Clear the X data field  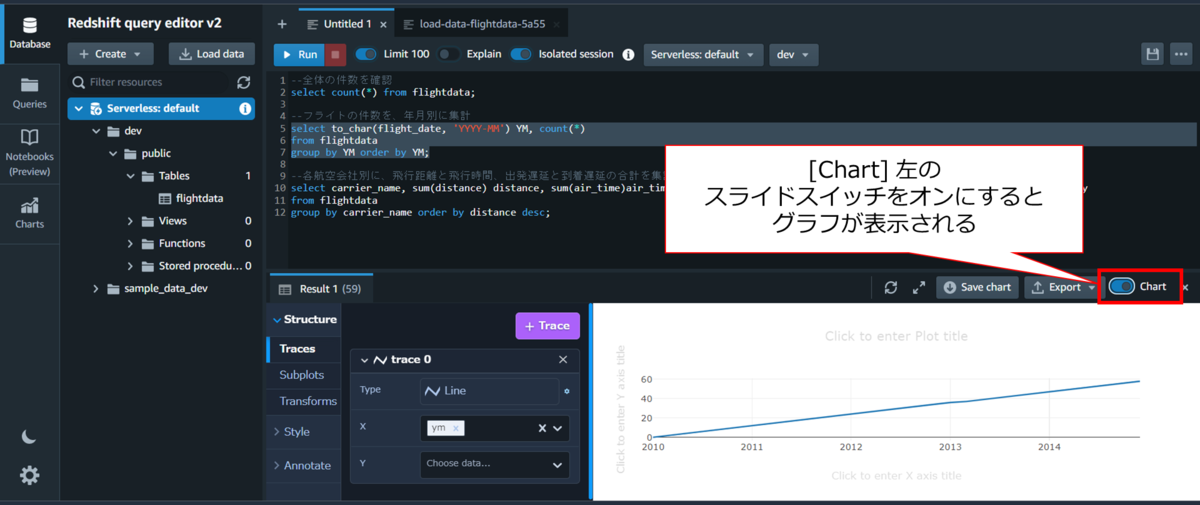coord(542,428)
